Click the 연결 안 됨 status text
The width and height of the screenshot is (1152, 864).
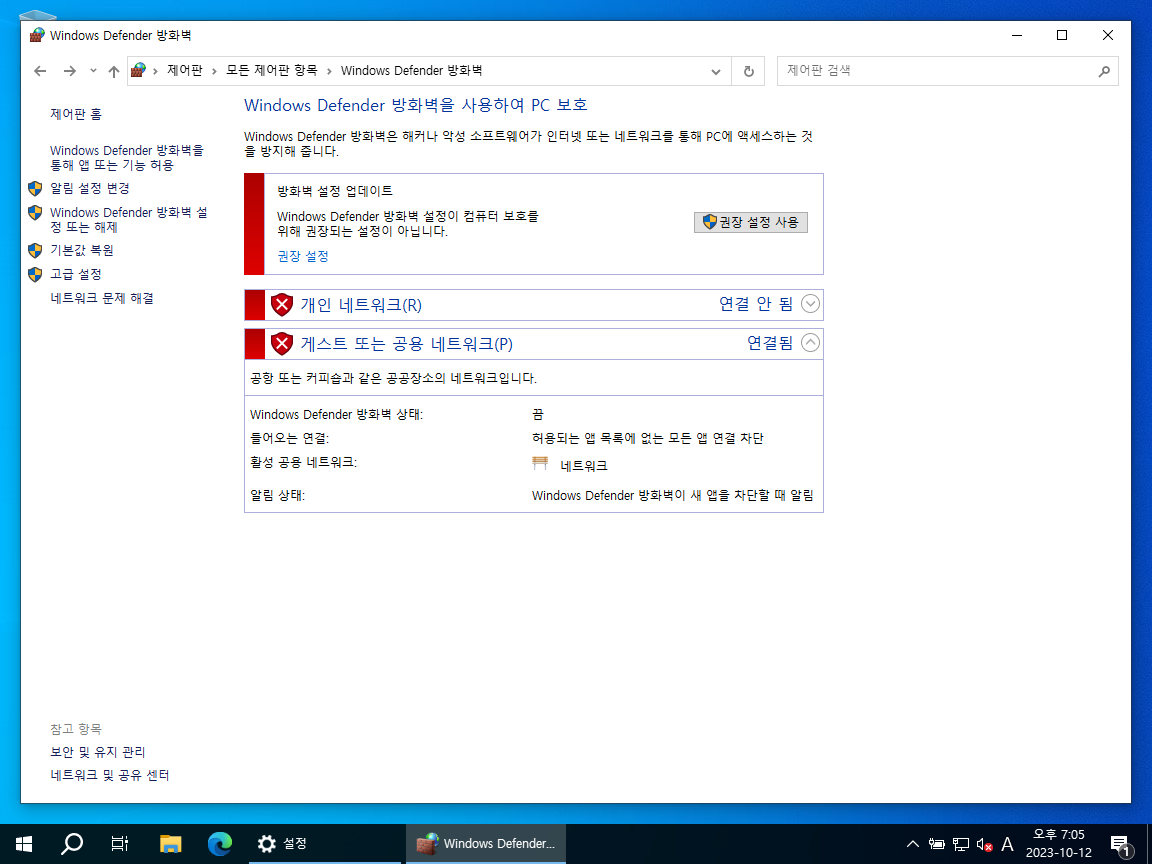point(756,303)
